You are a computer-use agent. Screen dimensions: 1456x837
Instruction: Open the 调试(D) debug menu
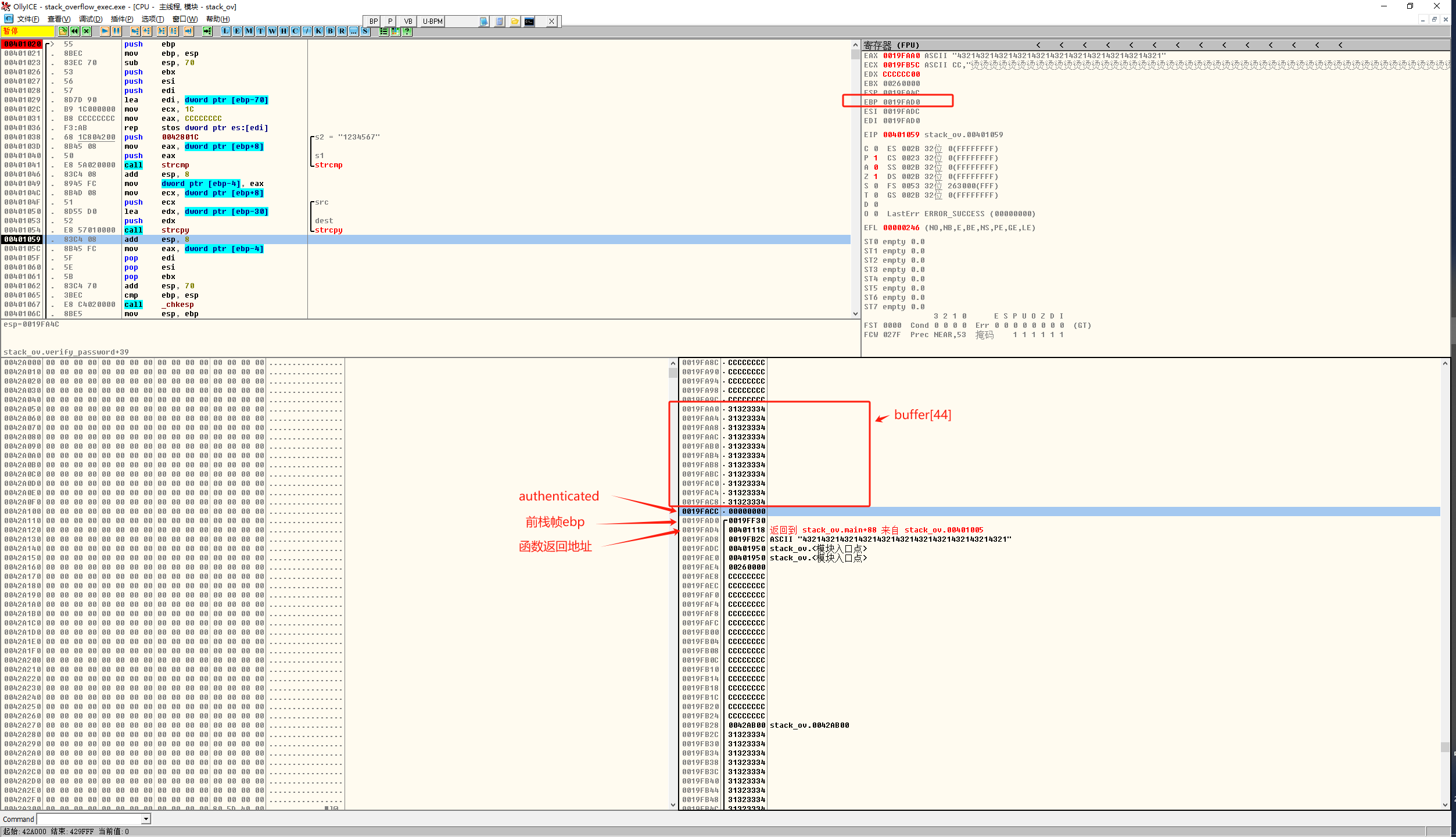tap(91, 19)
